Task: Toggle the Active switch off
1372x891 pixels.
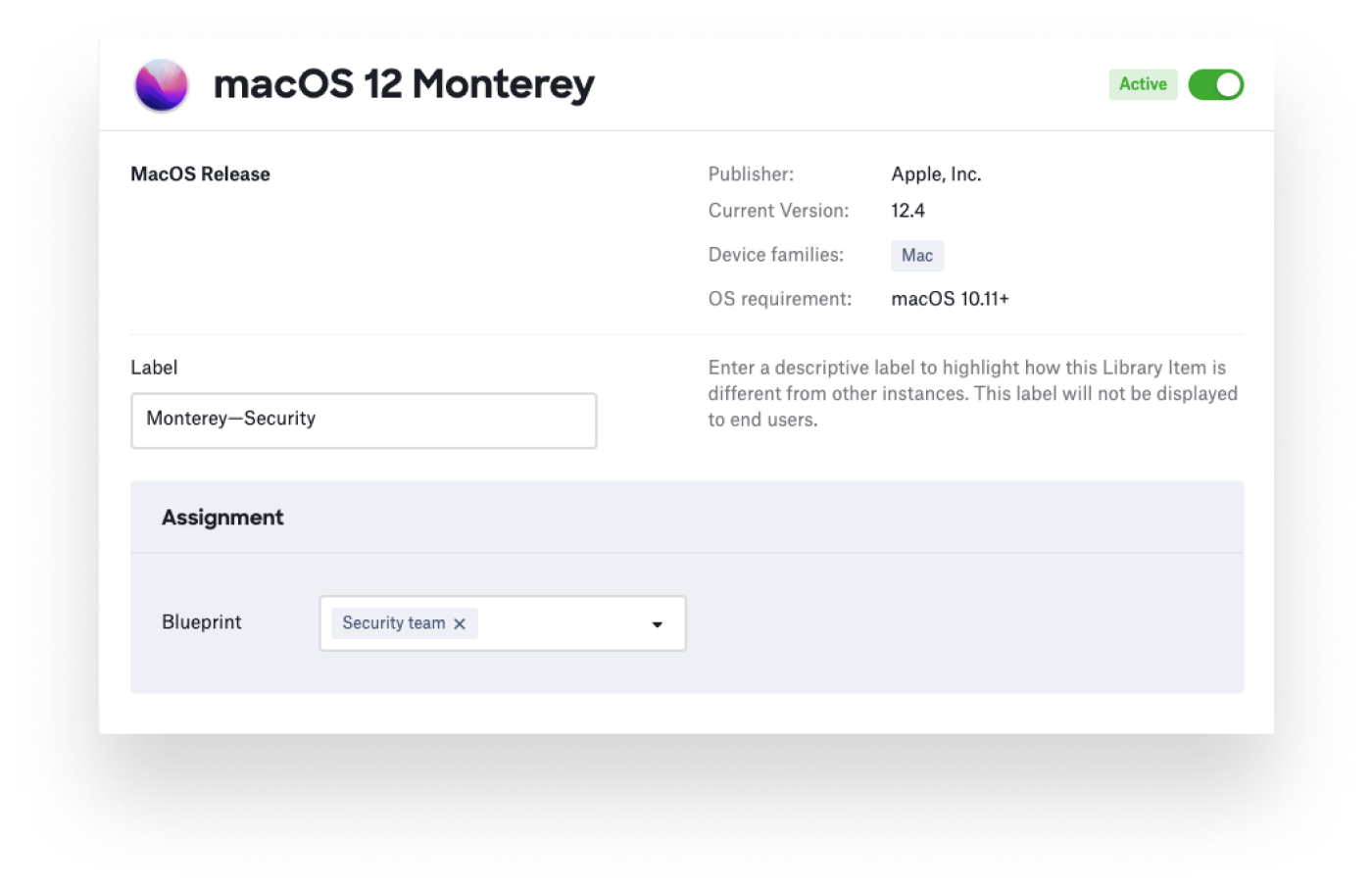Action: [1215, 85]
